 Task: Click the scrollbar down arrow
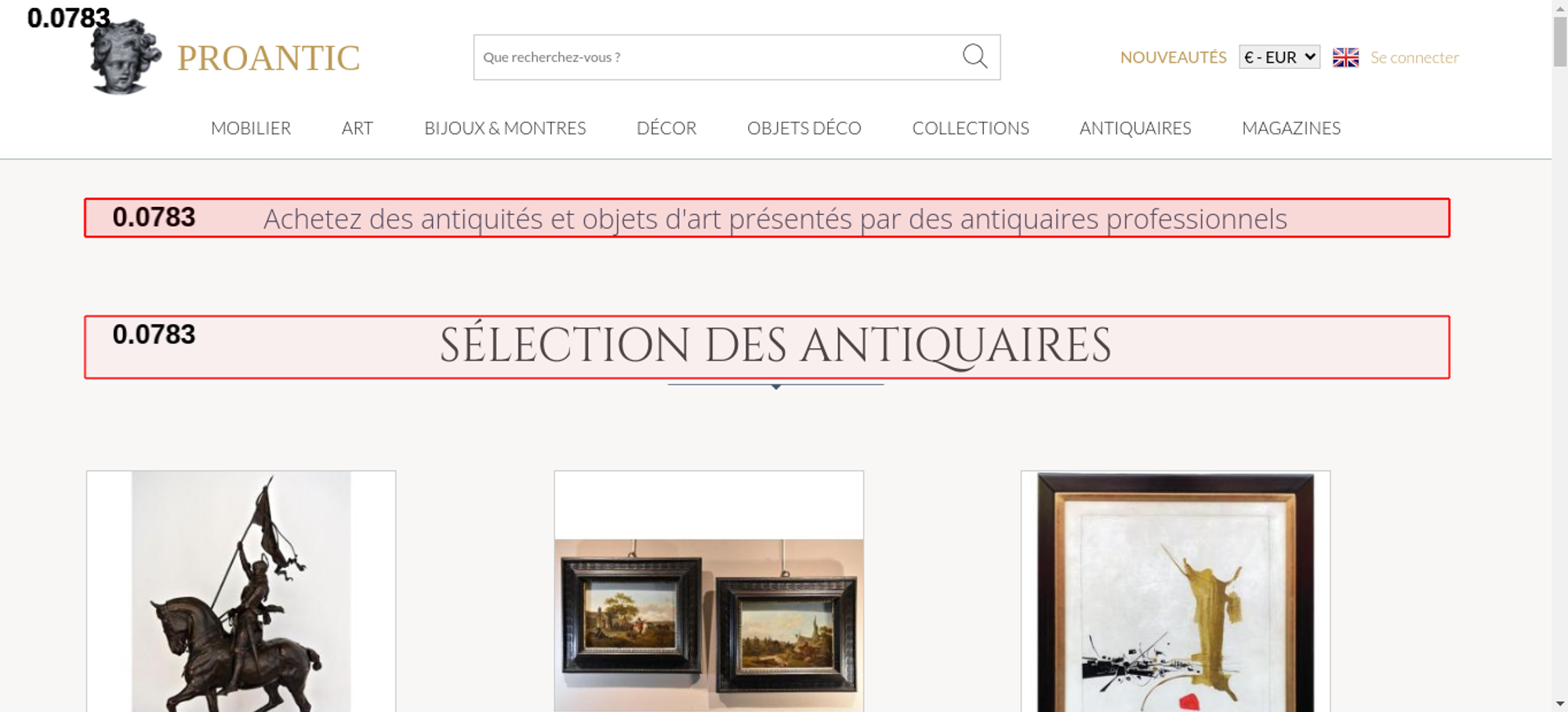click(x=1560, y=703)
